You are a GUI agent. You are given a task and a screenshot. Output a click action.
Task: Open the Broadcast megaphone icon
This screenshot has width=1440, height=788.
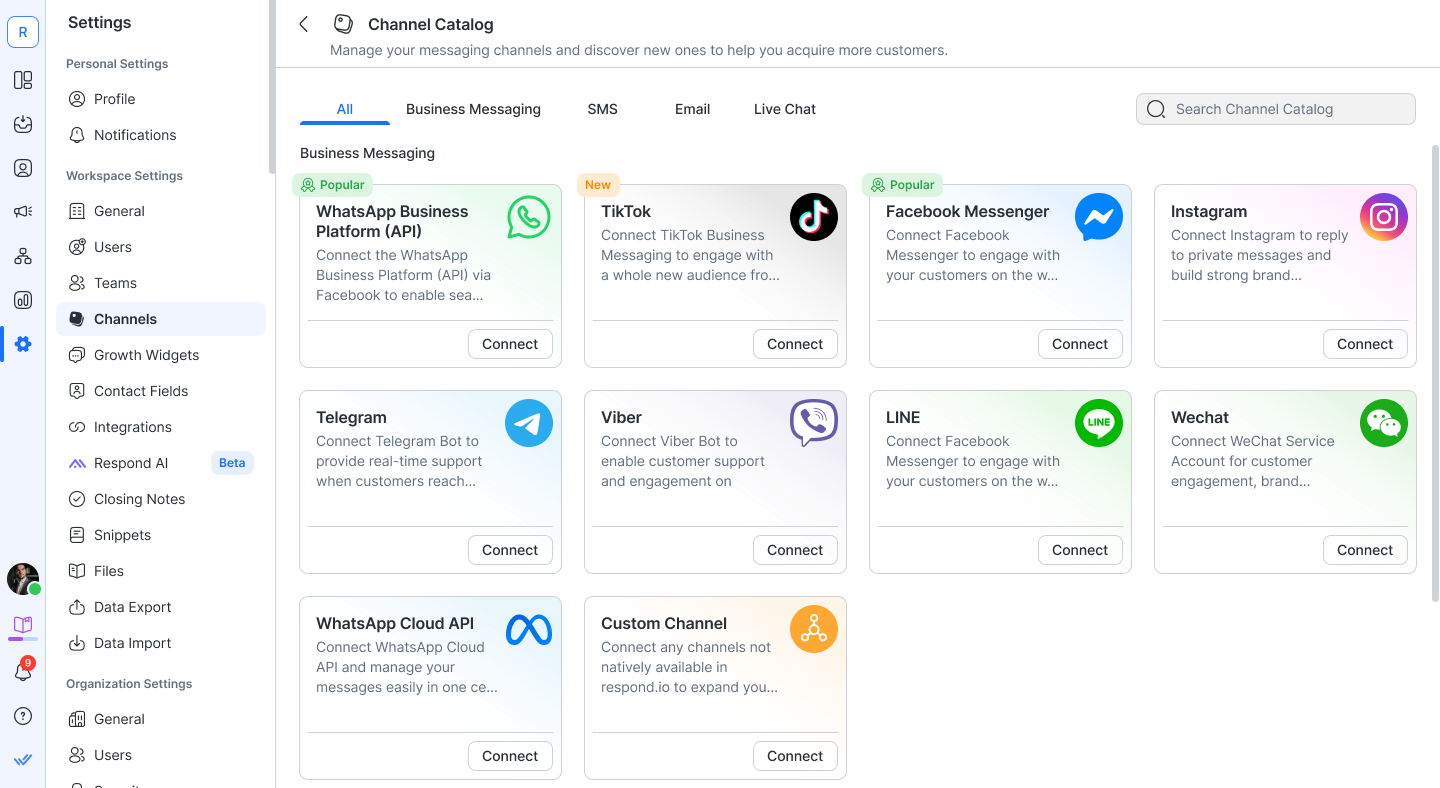(x=22, y=211)
